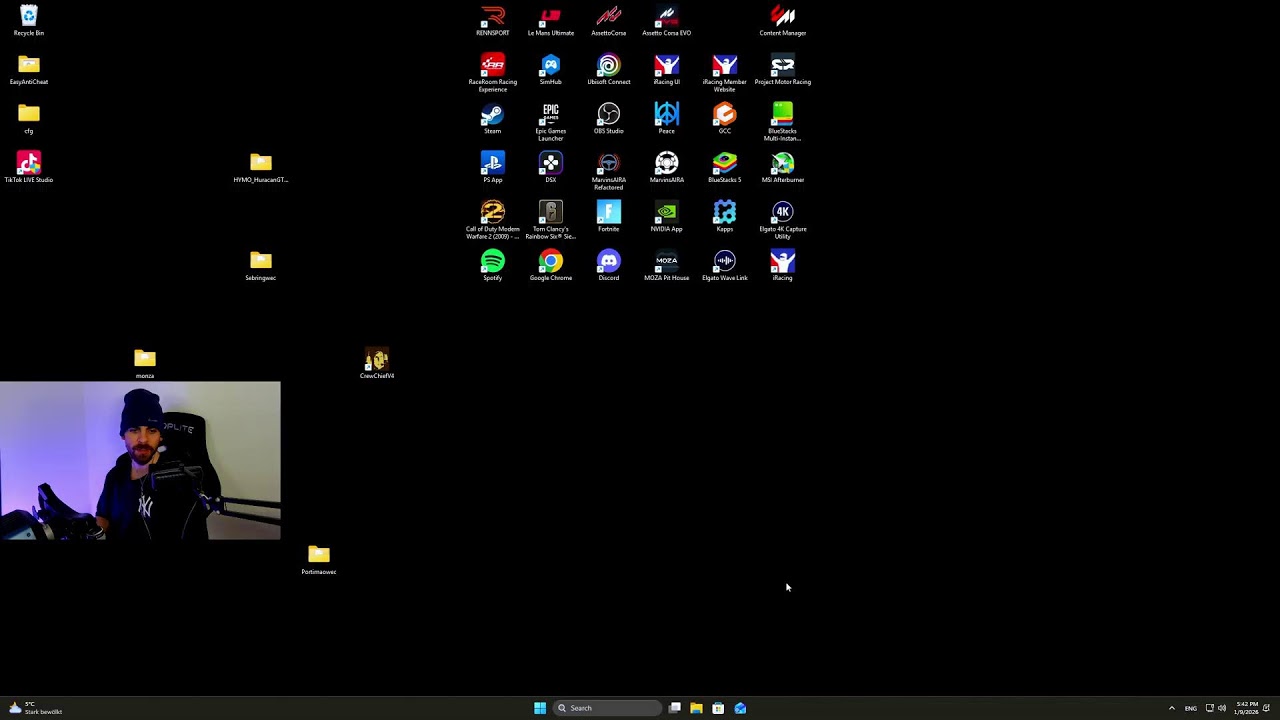Select the Fortnite desktop icon
Viewport: 1280px width, 720px height.
(608, 216)
